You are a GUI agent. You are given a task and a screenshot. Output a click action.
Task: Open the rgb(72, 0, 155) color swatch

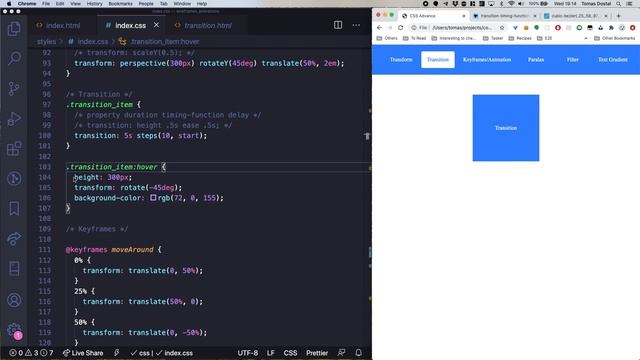(x=153, y=198)
